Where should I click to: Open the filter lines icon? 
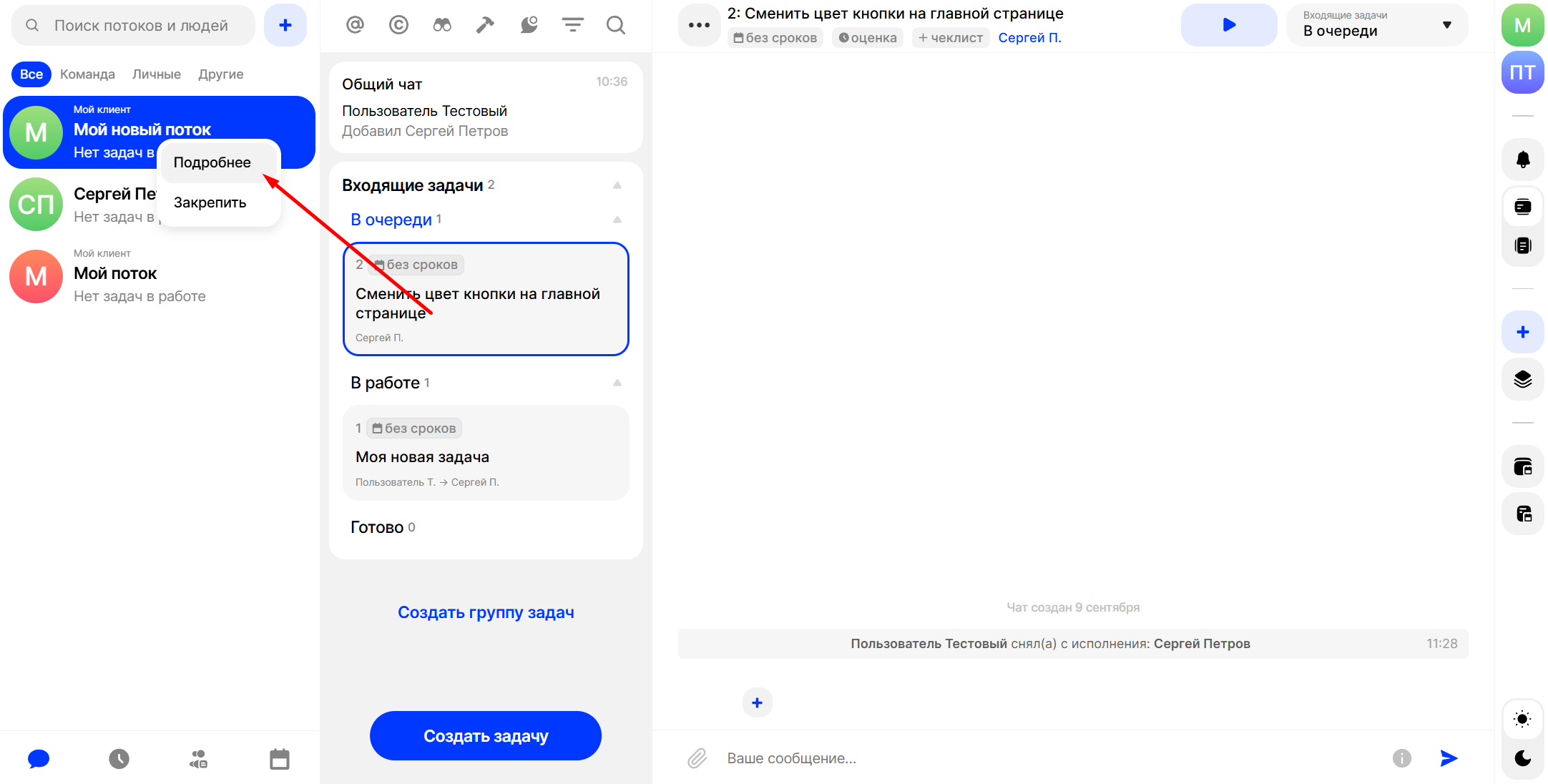(572, 25)
